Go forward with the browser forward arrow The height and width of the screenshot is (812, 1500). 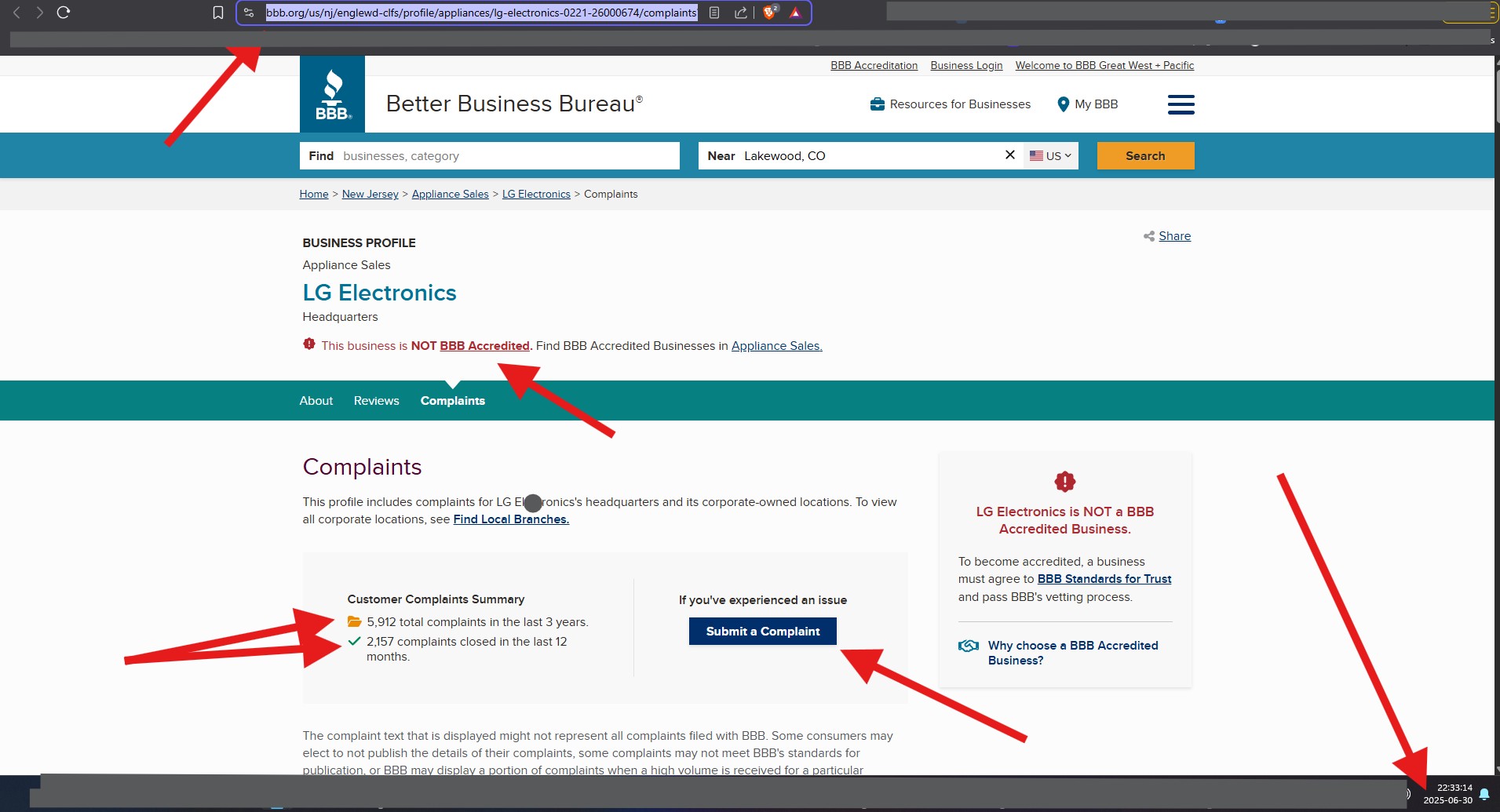pos(39,13)
